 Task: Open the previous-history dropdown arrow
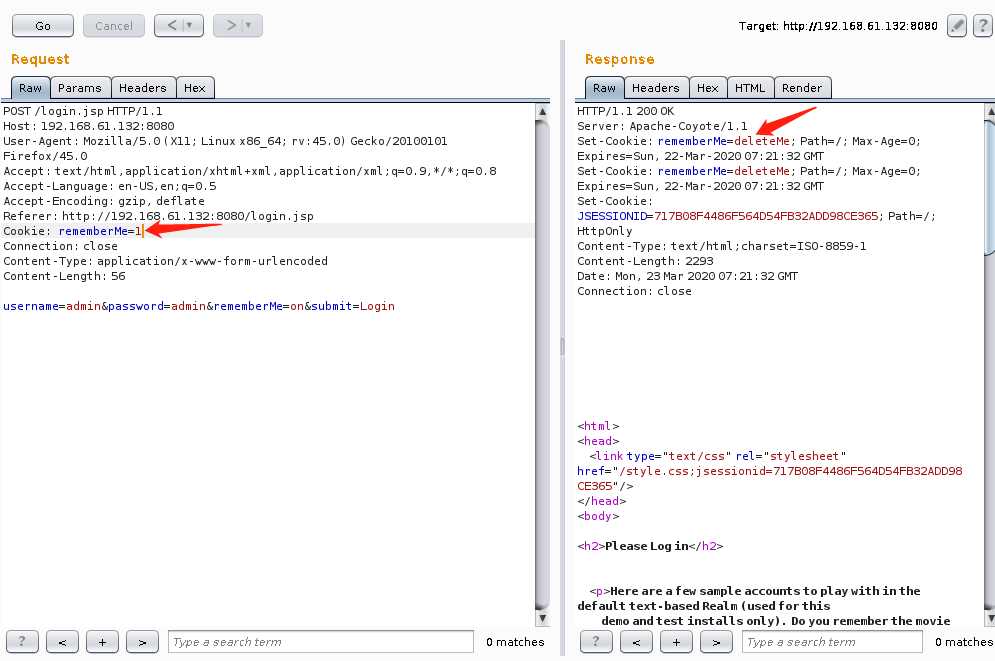coord(190,25)
